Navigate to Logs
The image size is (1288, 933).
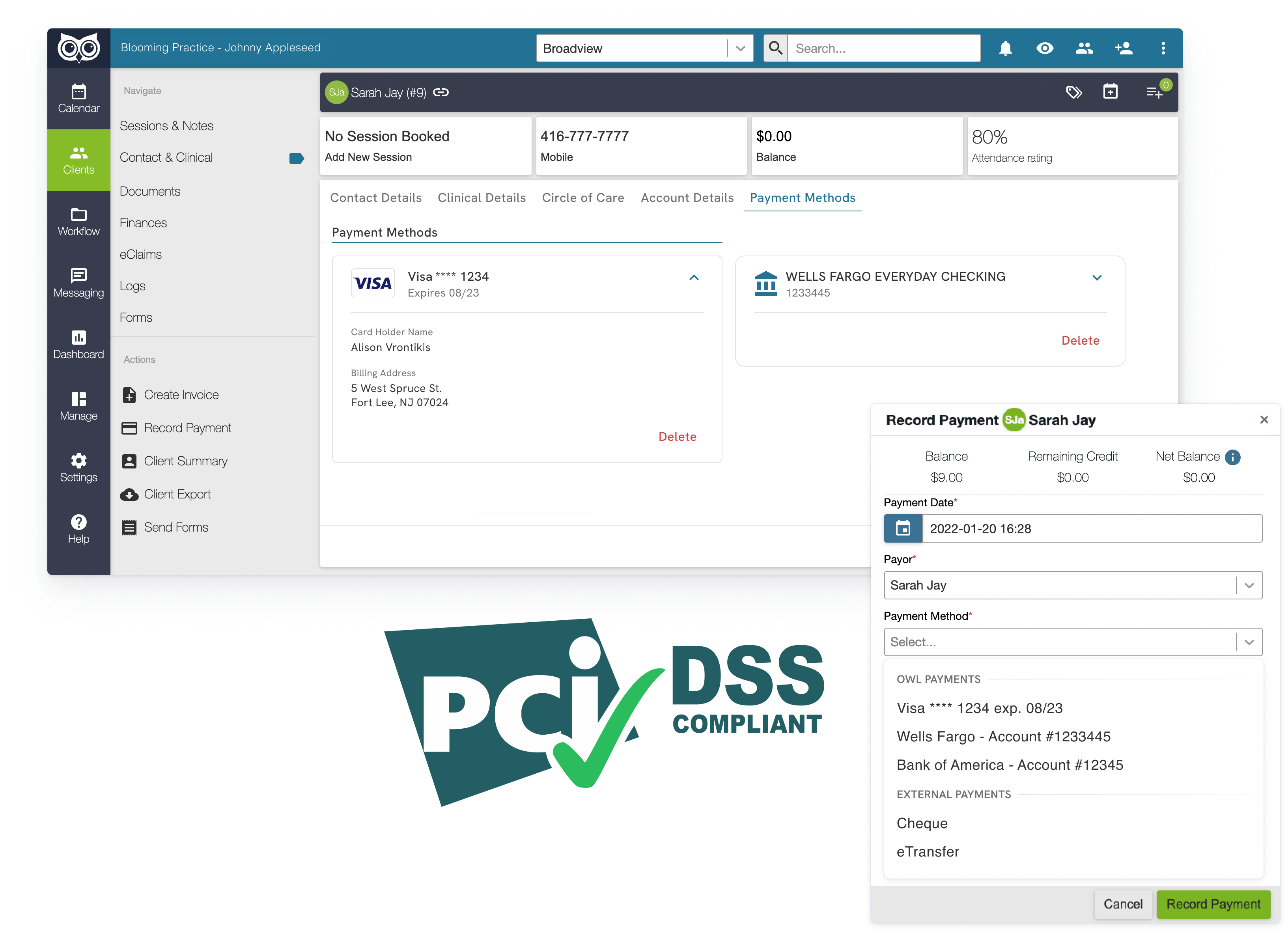point(133,286)
